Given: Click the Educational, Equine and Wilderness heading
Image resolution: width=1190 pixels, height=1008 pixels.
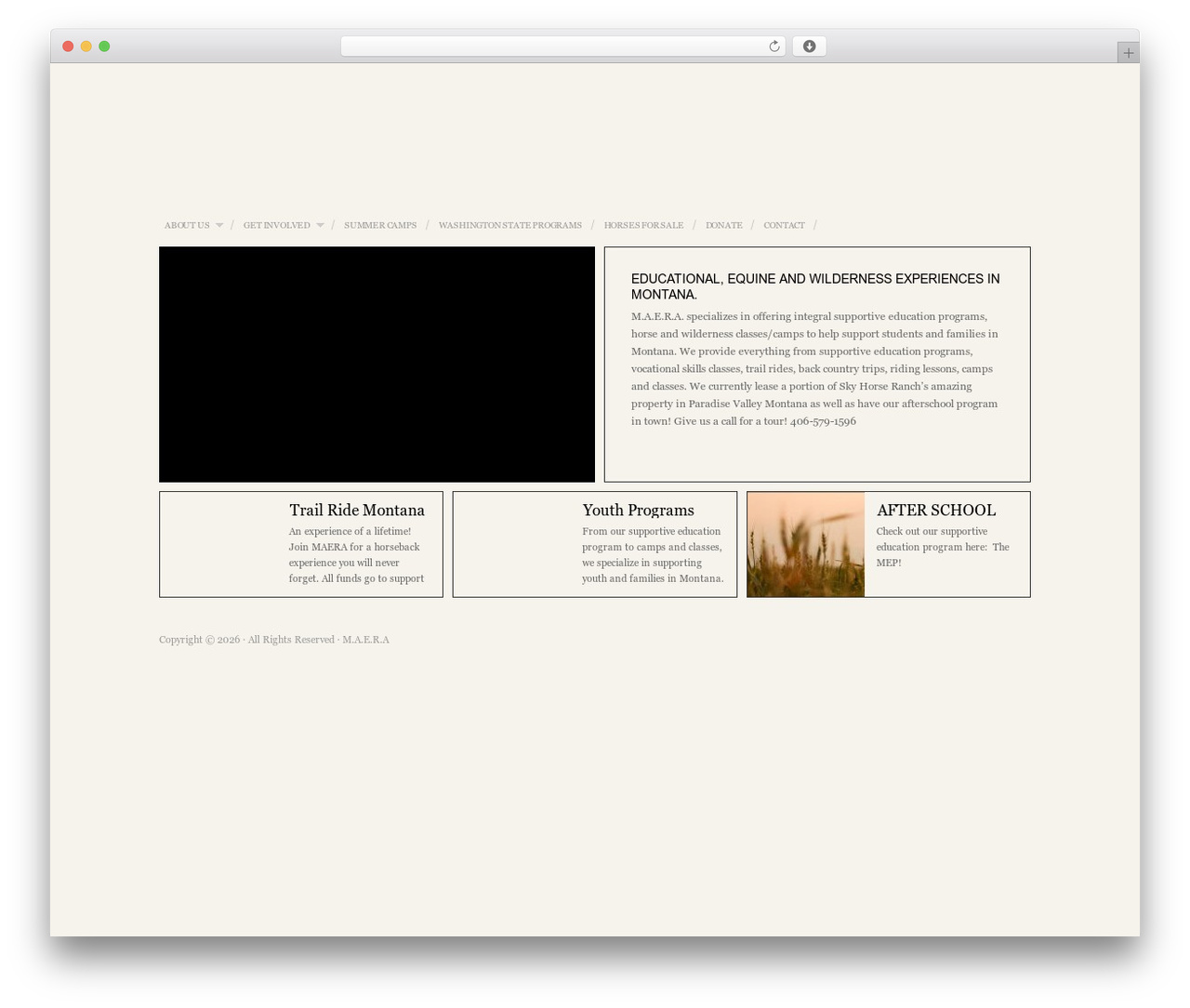Looking at the screenshot, I should [815, 286].
